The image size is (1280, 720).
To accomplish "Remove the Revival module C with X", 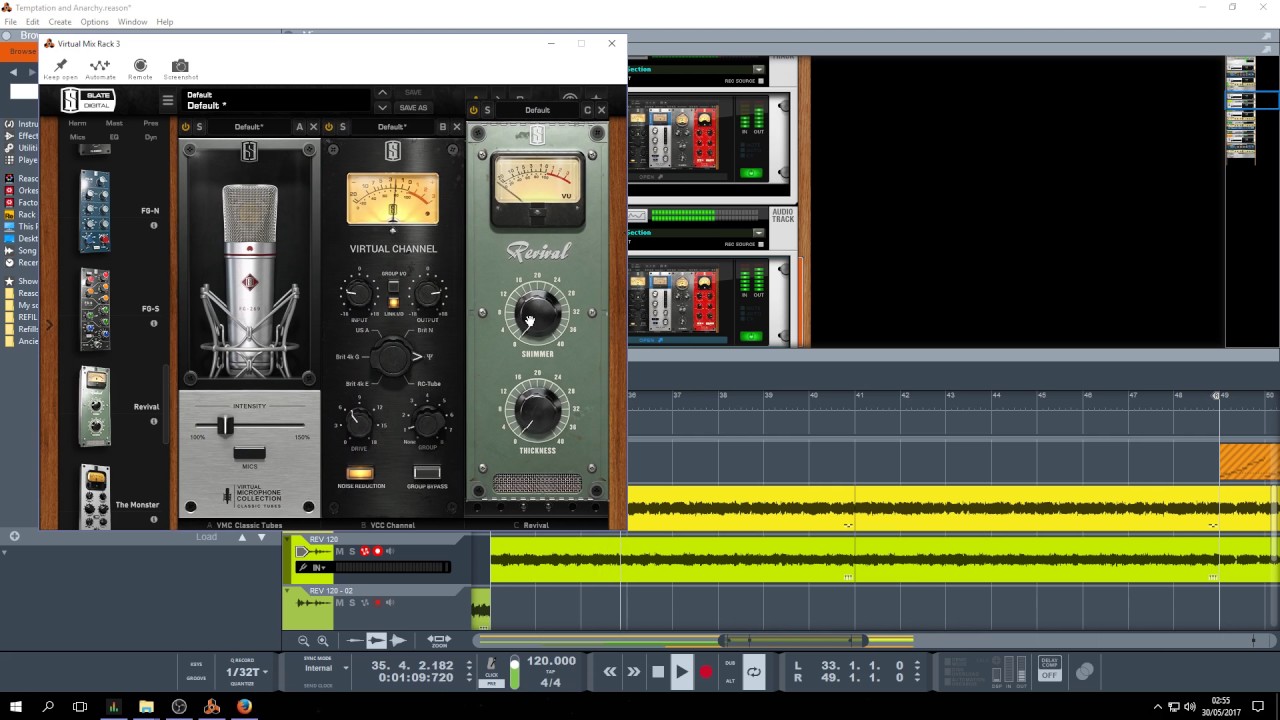I will [601, 110].
